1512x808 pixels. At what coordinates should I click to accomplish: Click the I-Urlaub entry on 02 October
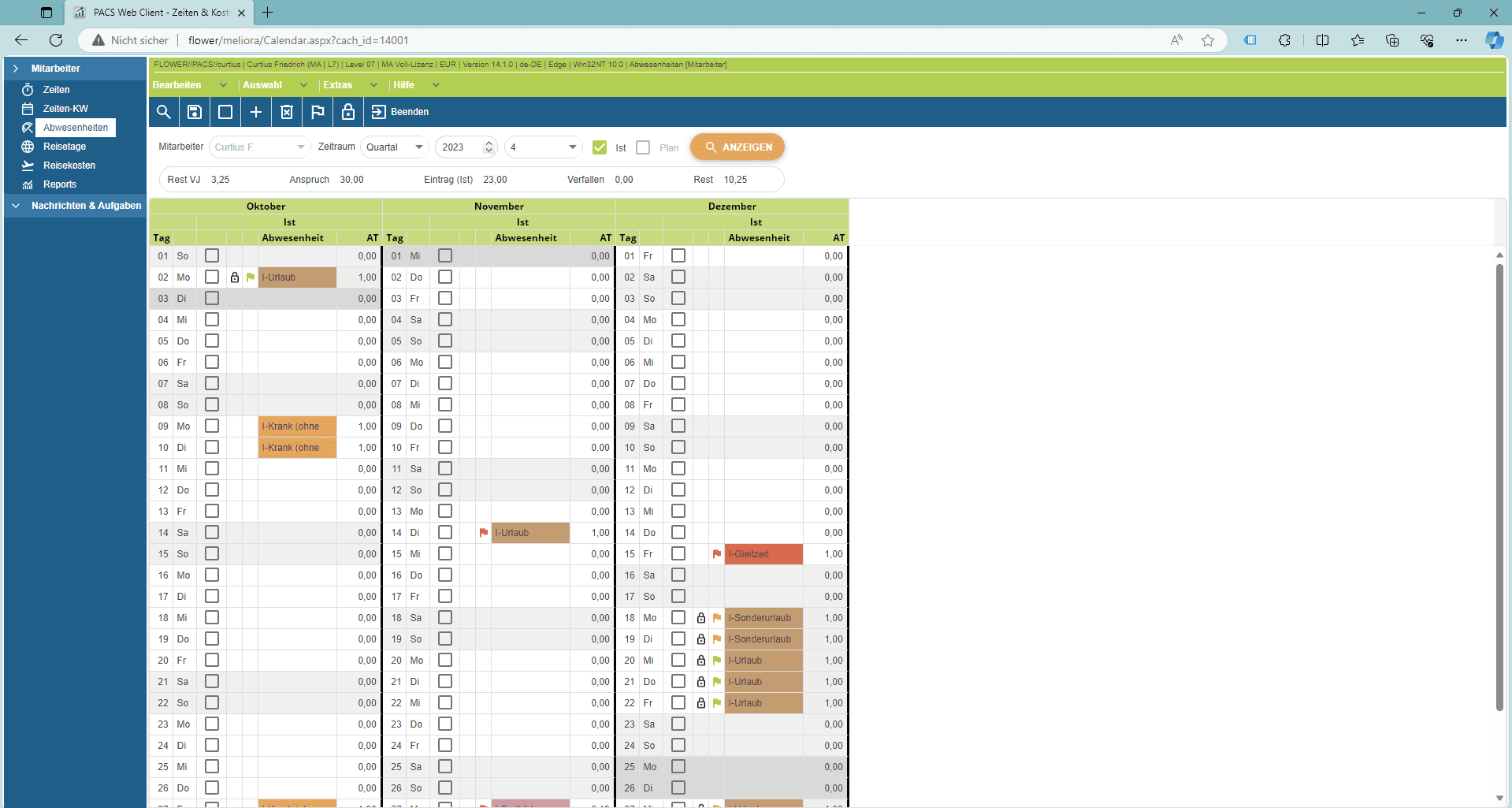coord(297,277)
